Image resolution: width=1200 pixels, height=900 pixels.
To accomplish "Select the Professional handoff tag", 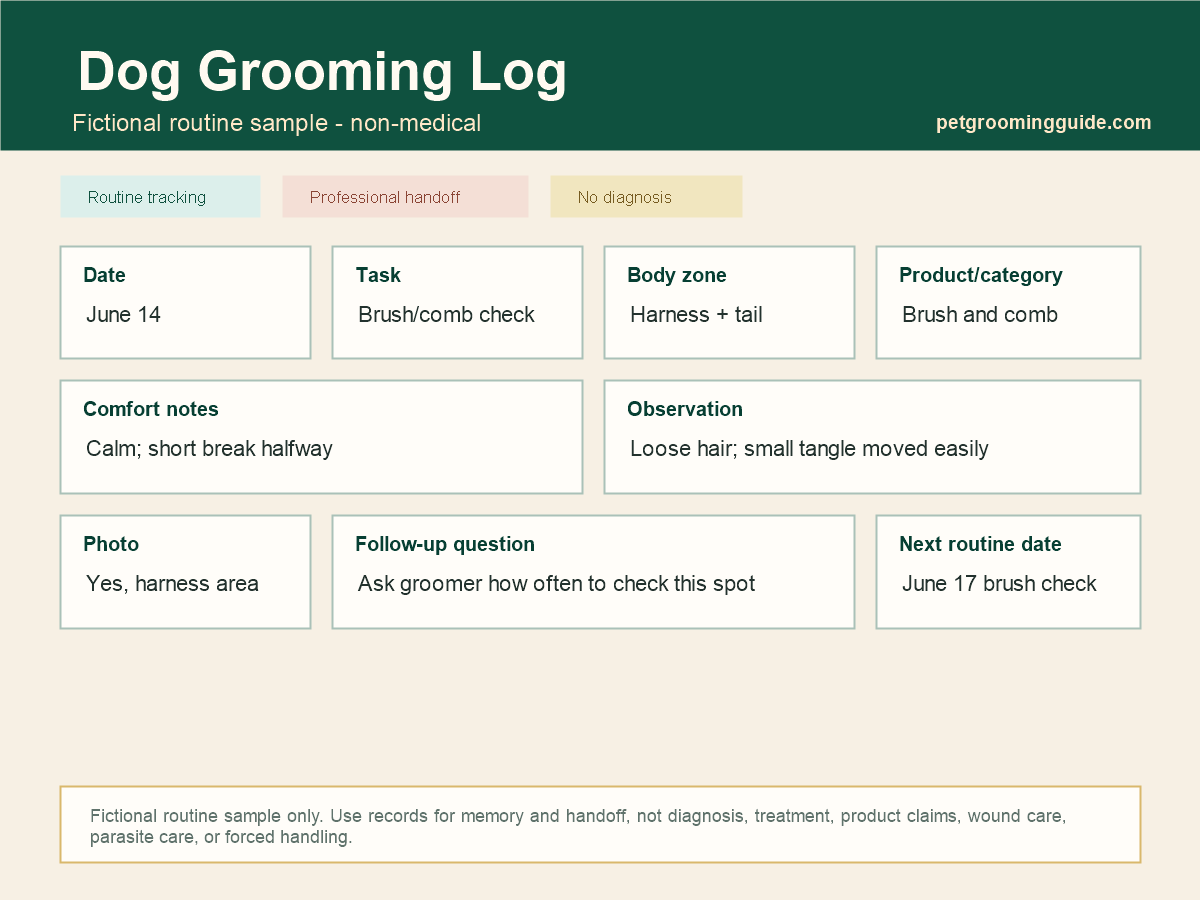I will coord(405,197).
